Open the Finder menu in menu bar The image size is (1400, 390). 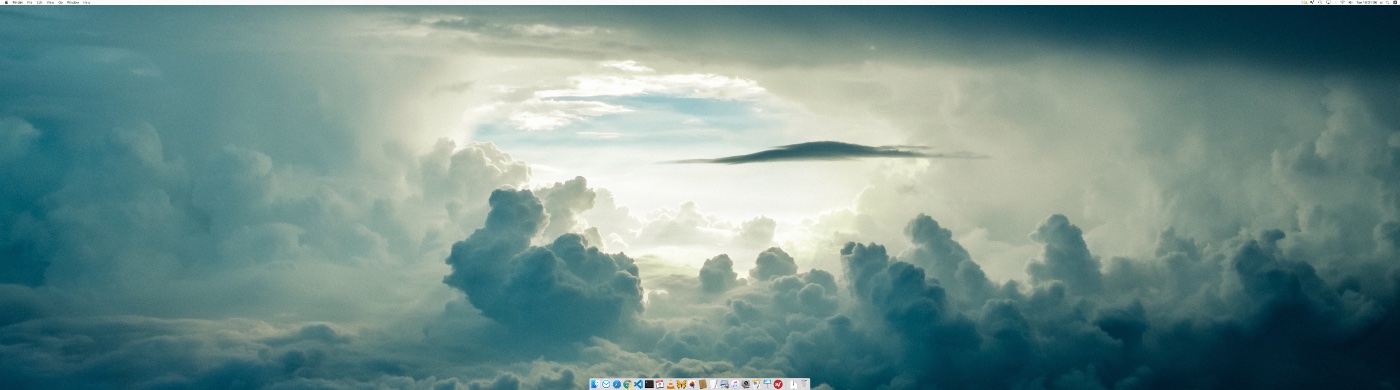pyautogui.click(x=18, y=3)
